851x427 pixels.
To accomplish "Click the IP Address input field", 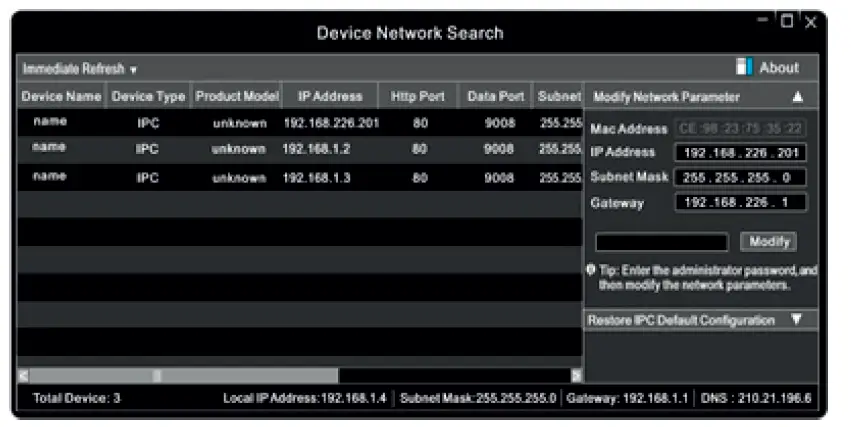I will (x=740, y=152).
